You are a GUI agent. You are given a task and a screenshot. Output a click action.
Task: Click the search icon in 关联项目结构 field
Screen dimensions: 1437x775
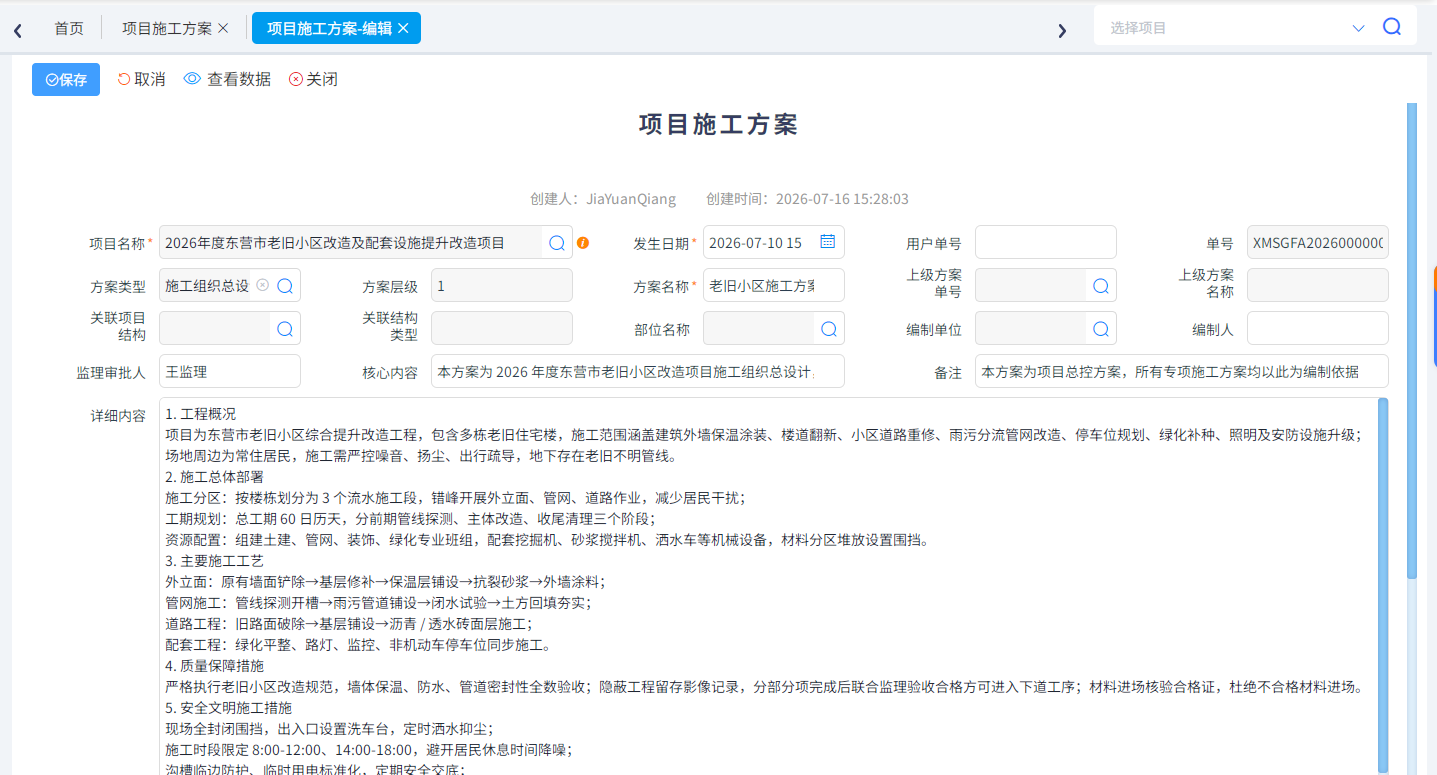(284, 329)
